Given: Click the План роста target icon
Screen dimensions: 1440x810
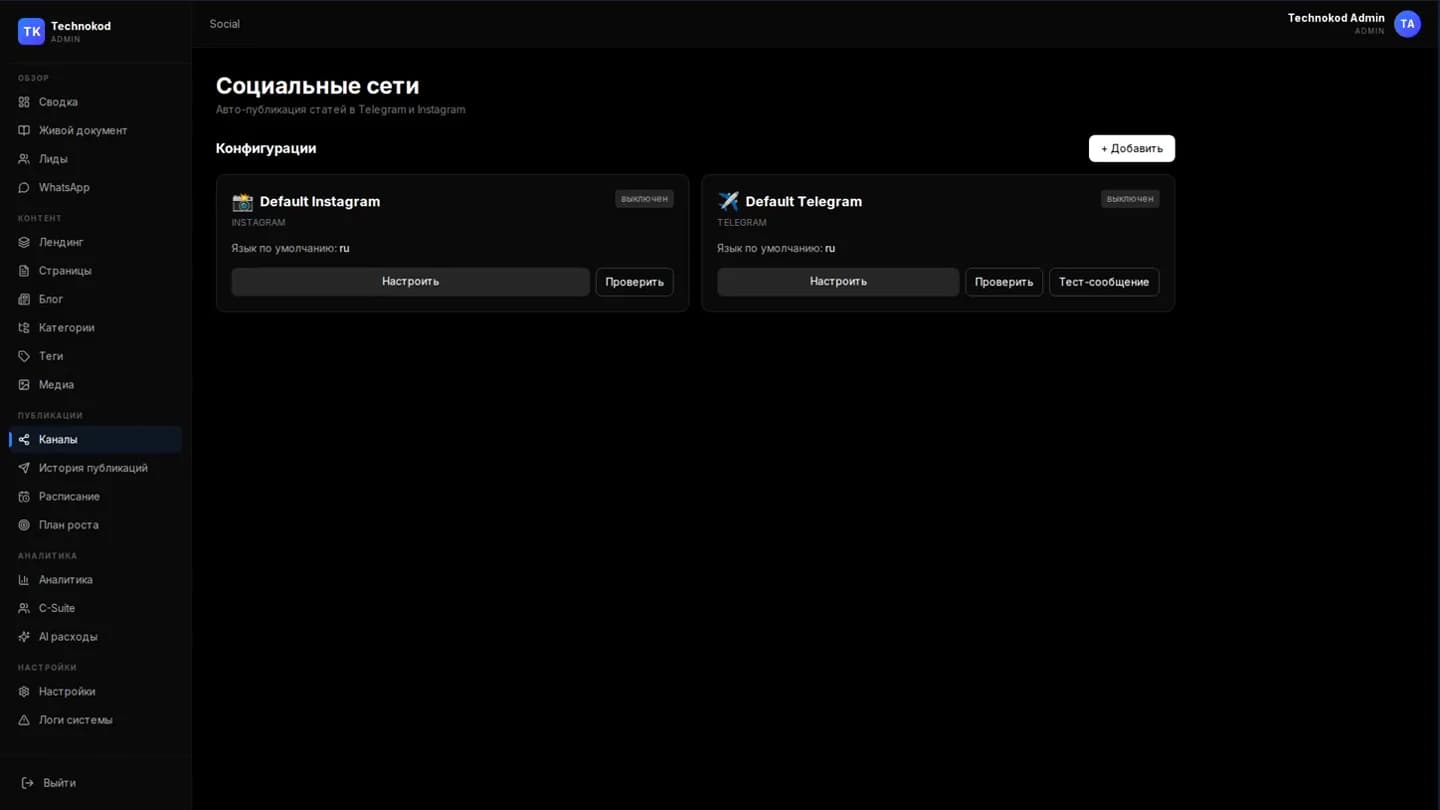Looking at the screenshot, I should point(24,525).
